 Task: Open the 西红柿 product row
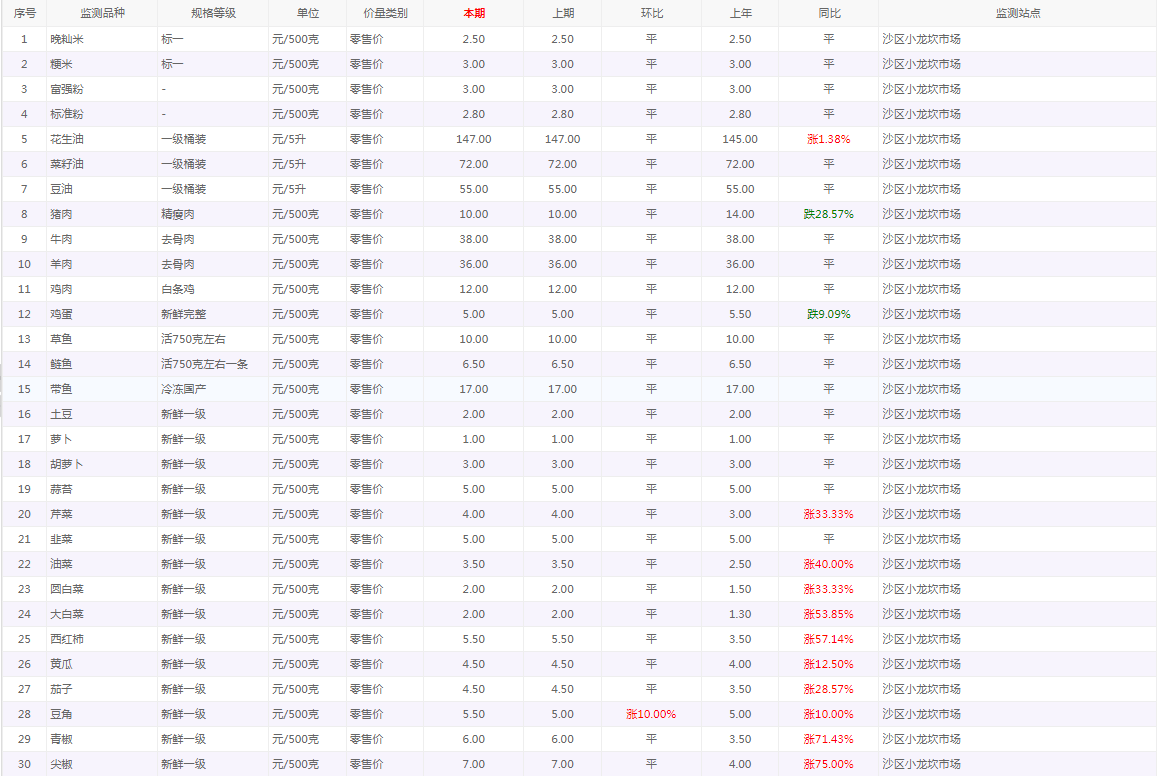pyautogui.click(x=68, y=639)
